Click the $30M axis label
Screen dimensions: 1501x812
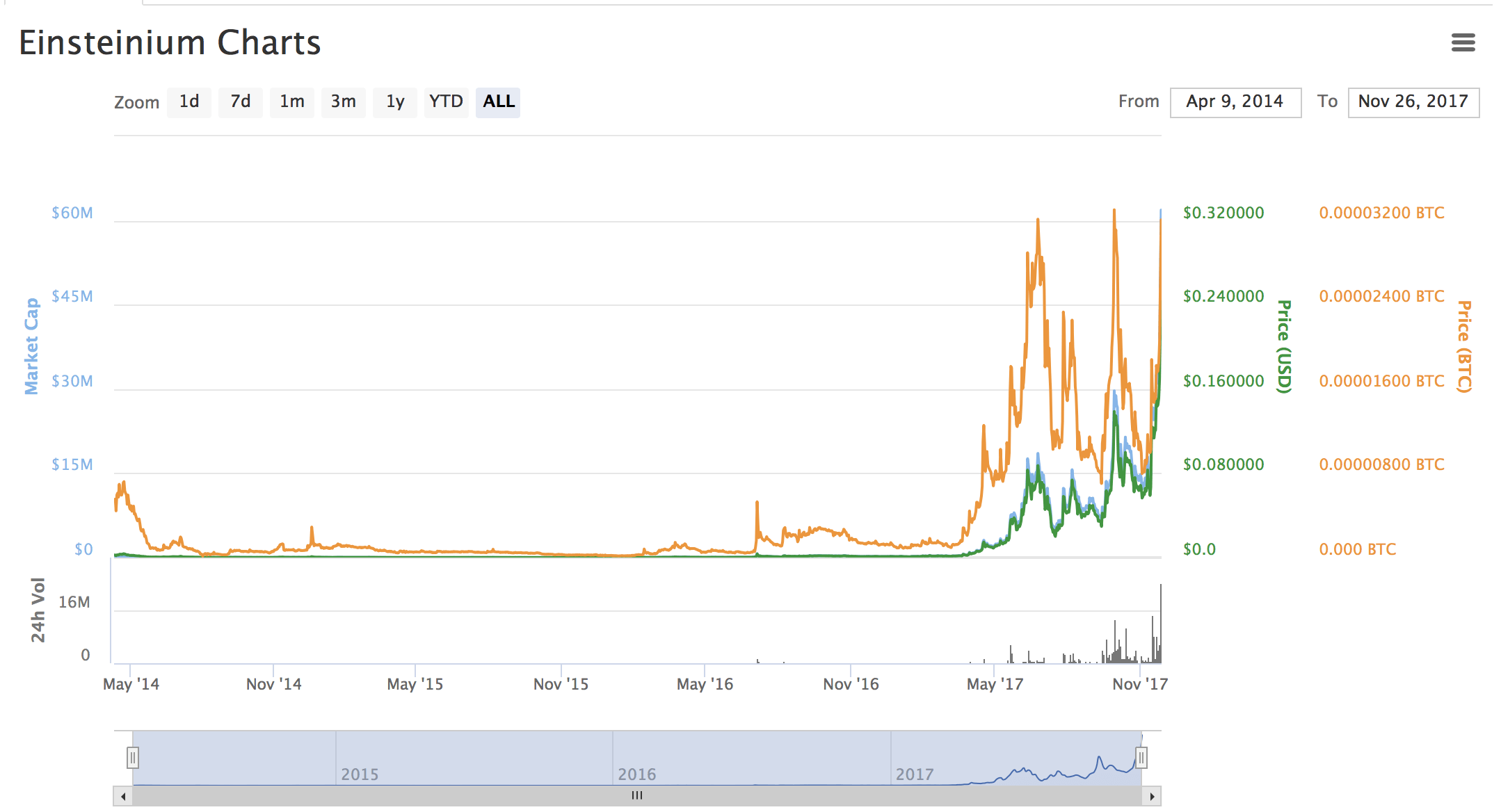[x=72, y=382]
